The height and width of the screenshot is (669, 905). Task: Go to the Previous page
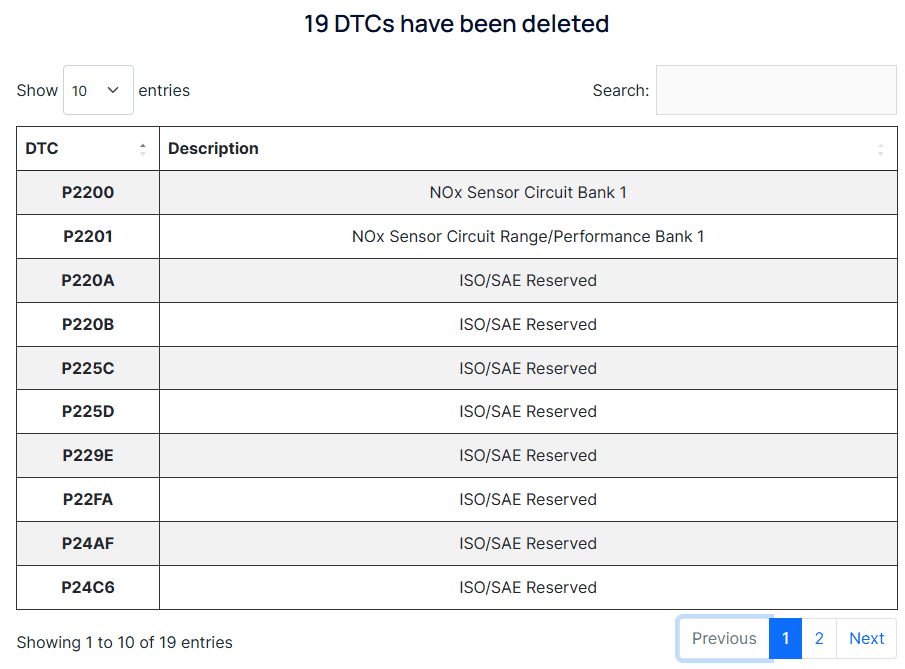pyautogui.click(x=724, y=638)
